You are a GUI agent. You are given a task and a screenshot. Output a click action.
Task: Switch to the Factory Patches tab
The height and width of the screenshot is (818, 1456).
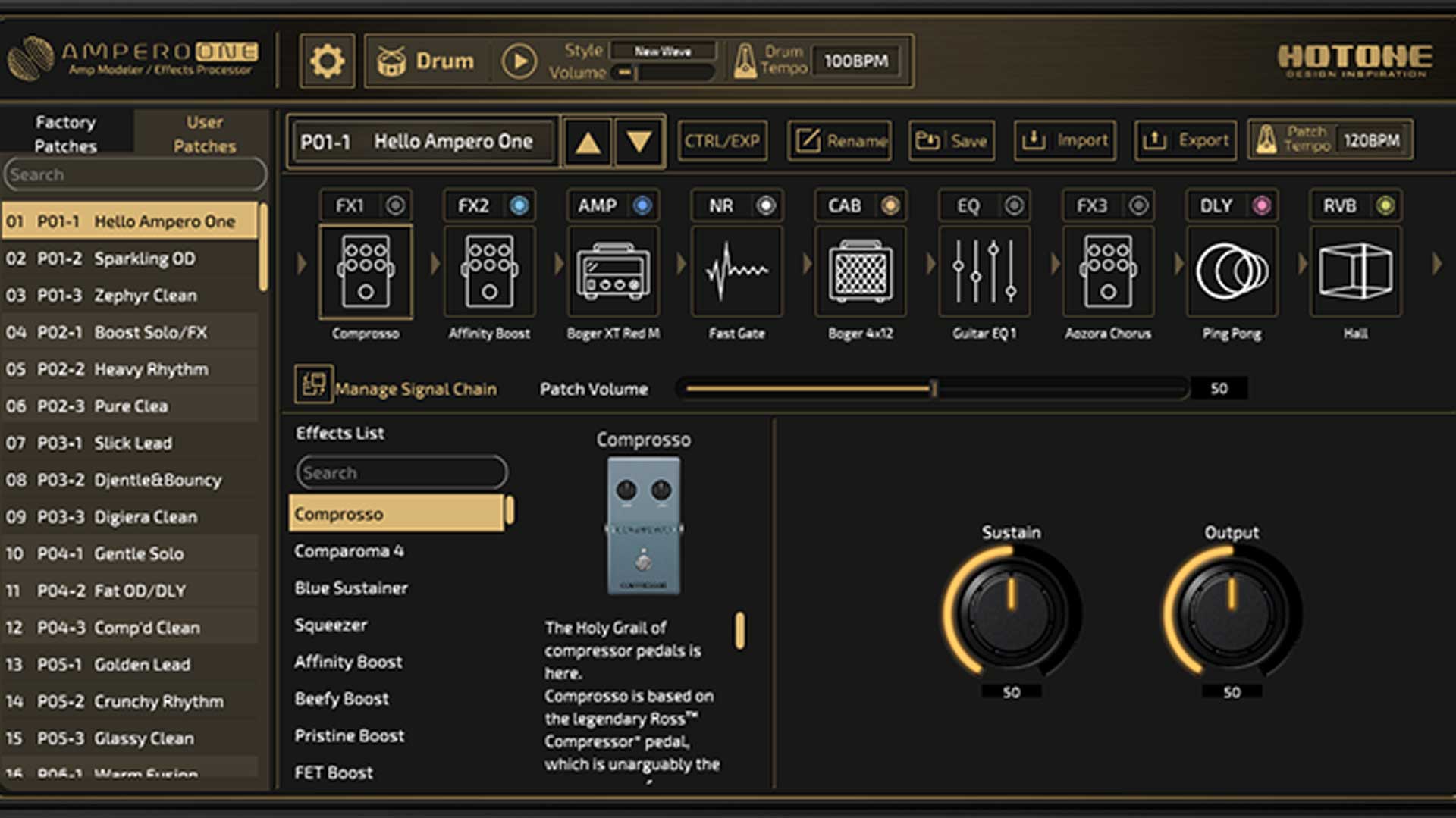click(66, 134)
